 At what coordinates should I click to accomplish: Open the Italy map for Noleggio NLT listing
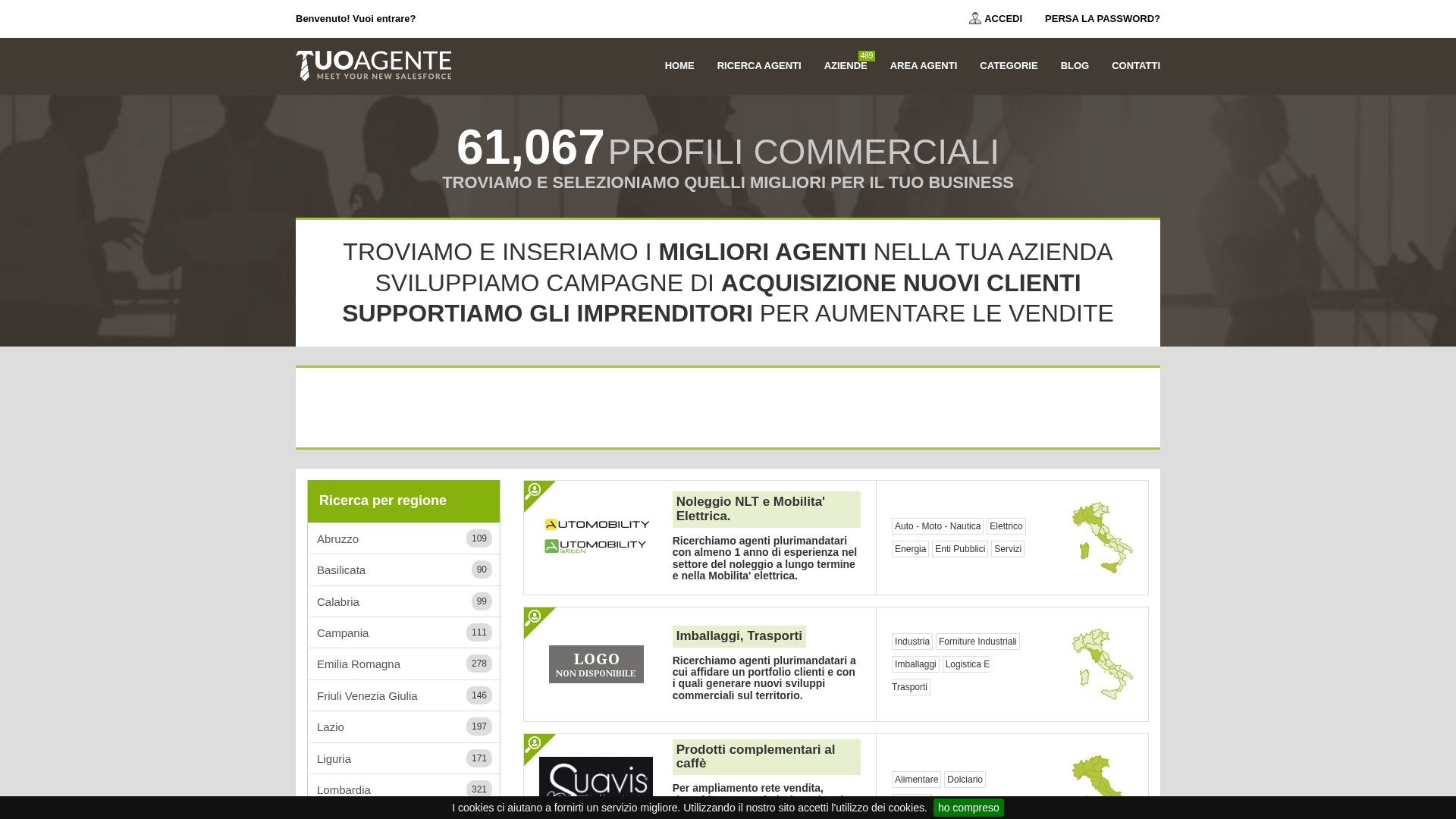click(1103, 538)
